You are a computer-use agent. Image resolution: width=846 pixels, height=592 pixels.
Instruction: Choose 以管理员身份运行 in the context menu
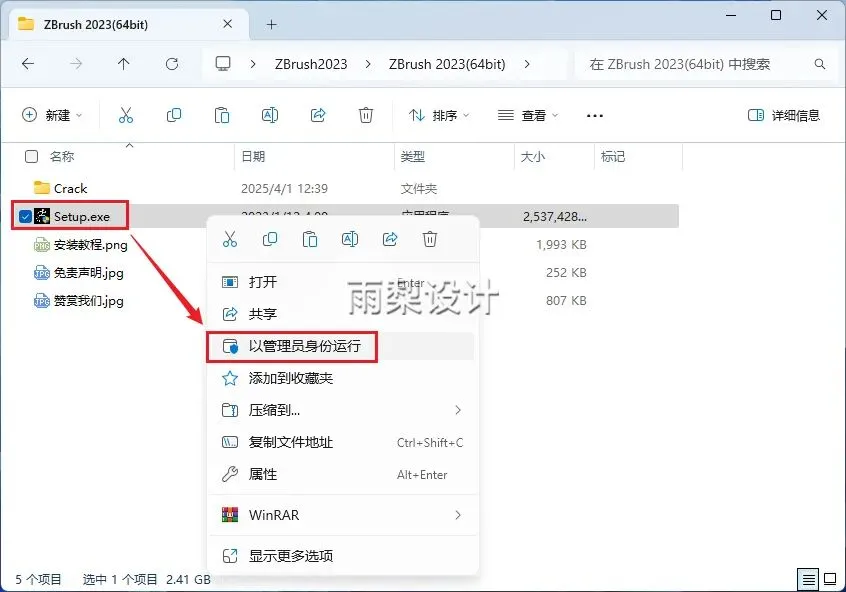point(343,346)
